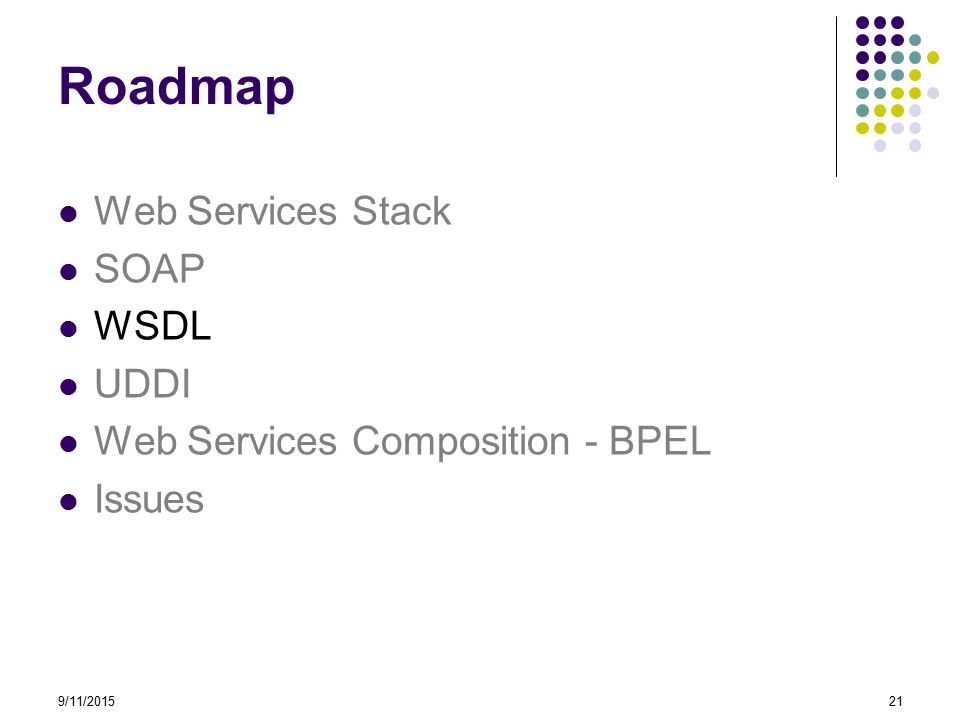Click the bullet dot beside Issues
Viewport: 960px width, 720px height.
tap(69, 502)
